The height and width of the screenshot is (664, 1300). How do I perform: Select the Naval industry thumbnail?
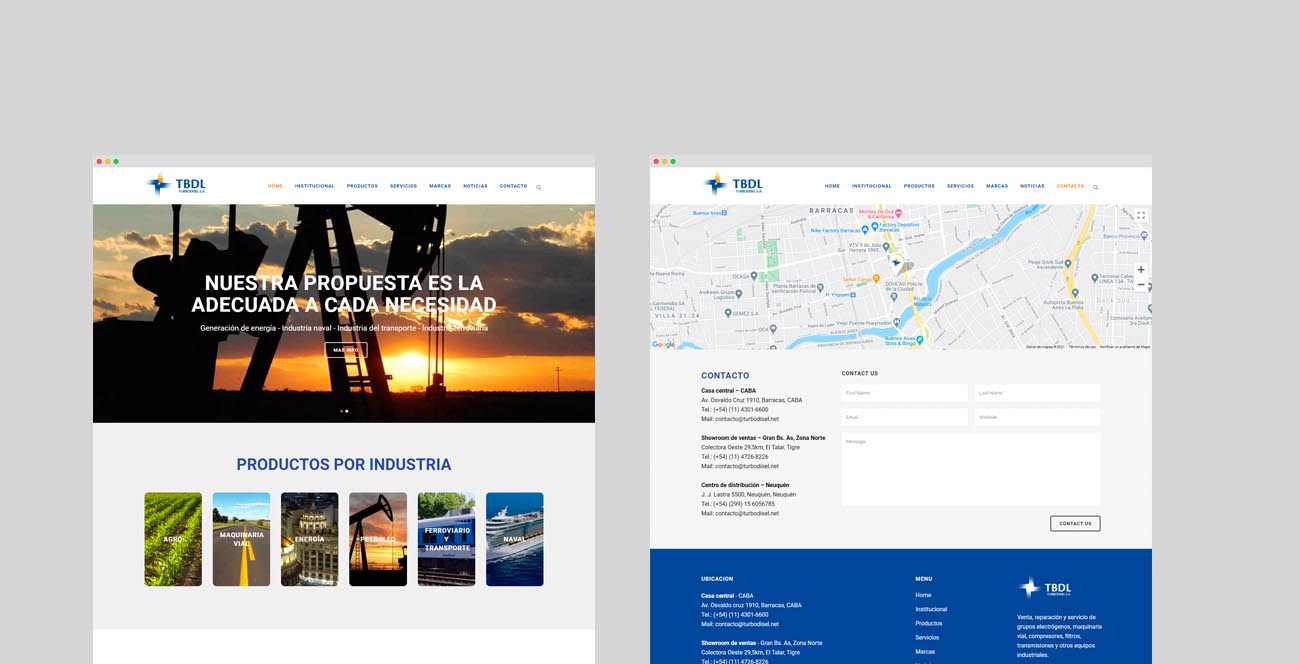515,539
